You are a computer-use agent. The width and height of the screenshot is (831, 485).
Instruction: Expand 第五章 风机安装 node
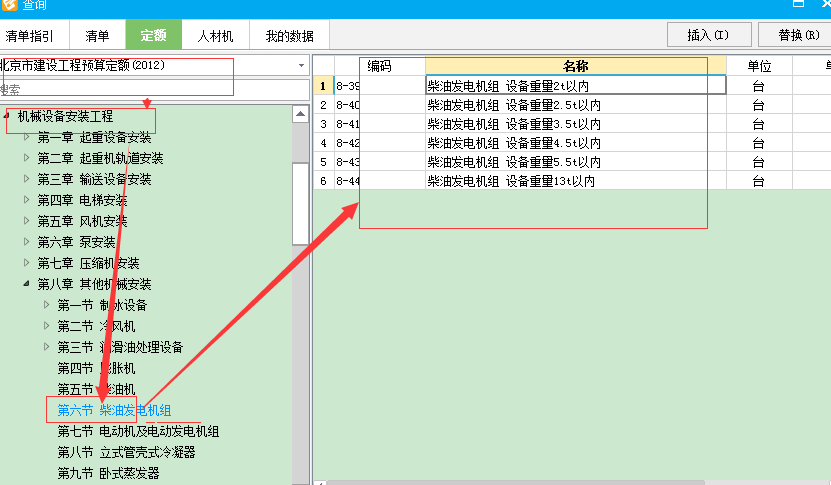26,221
